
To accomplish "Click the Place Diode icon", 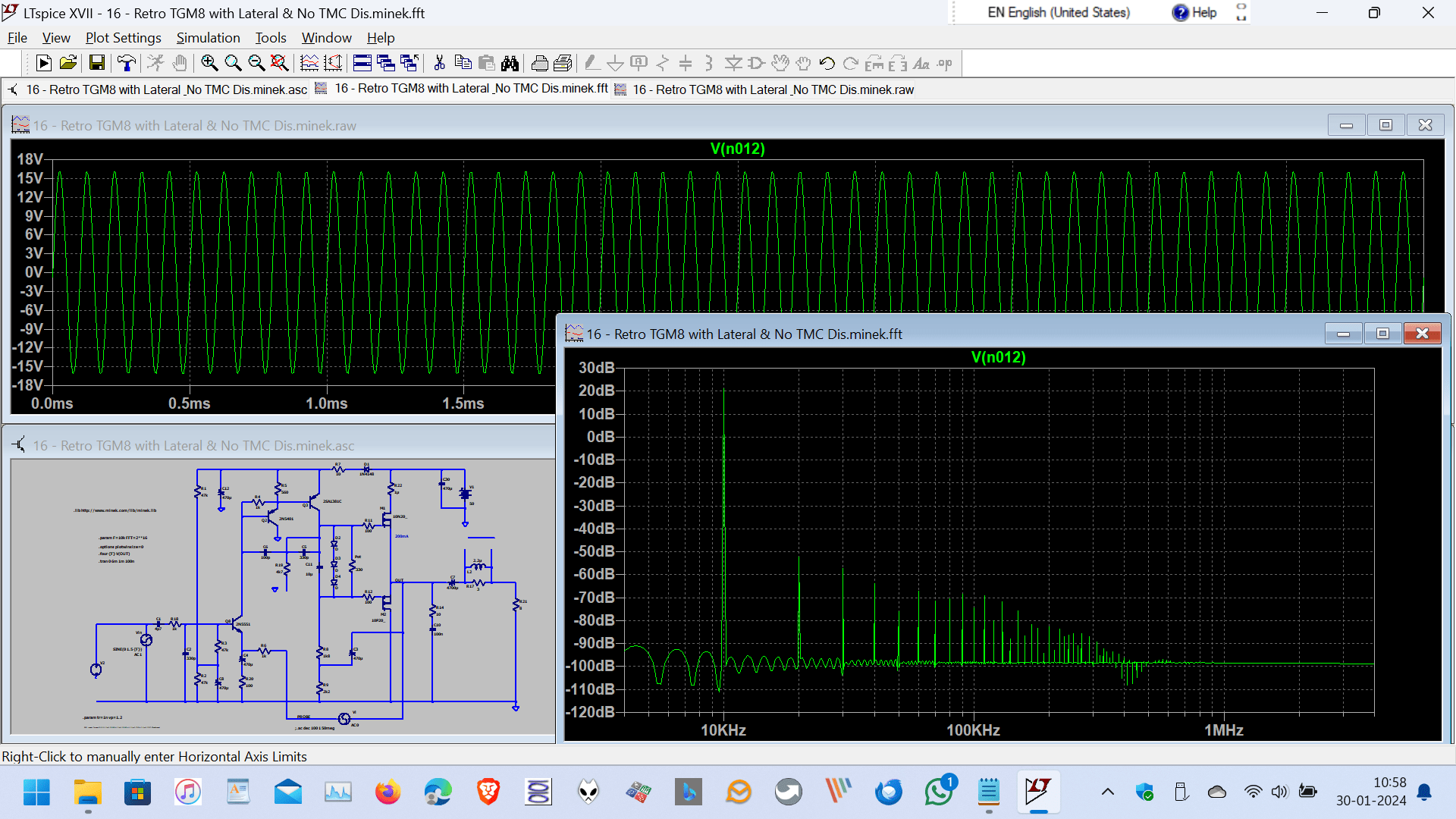I will [733, 64].
